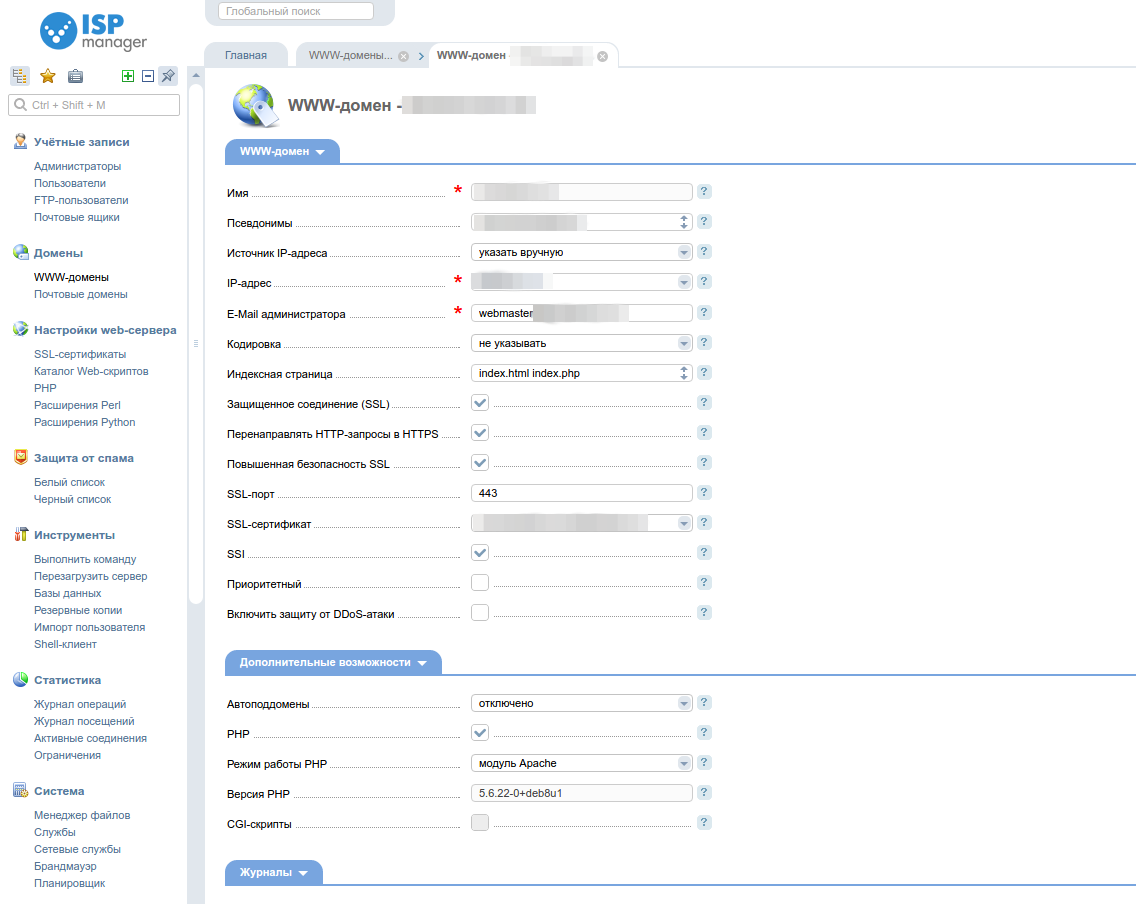Click help icon for SSL-сертификат
This screenshot has width=1136, height=904.
point(703,523)
